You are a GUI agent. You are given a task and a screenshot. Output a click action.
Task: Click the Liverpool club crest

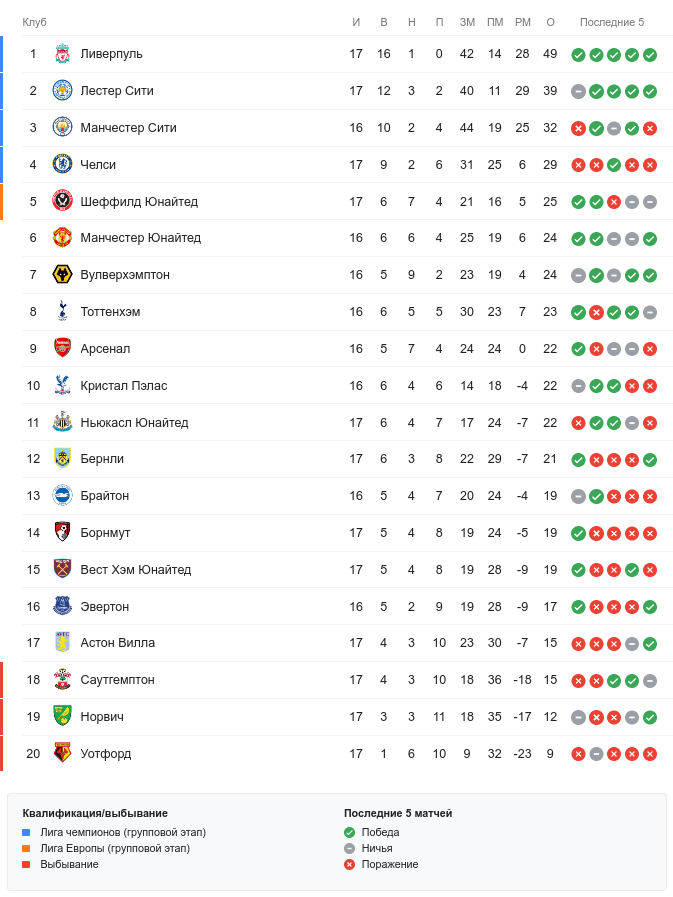coord(62,54)
